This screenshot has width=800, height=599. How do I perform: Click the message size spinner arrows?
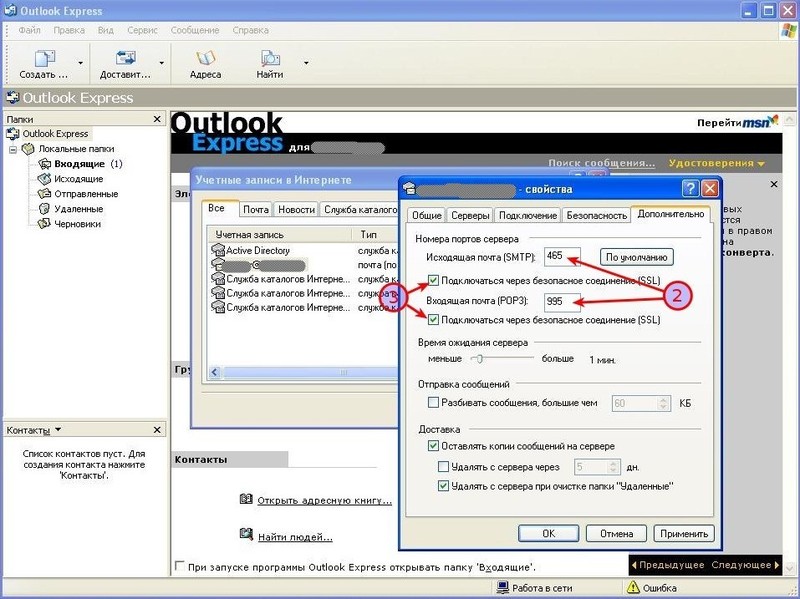pyautogui.click(x=663, y=403)
